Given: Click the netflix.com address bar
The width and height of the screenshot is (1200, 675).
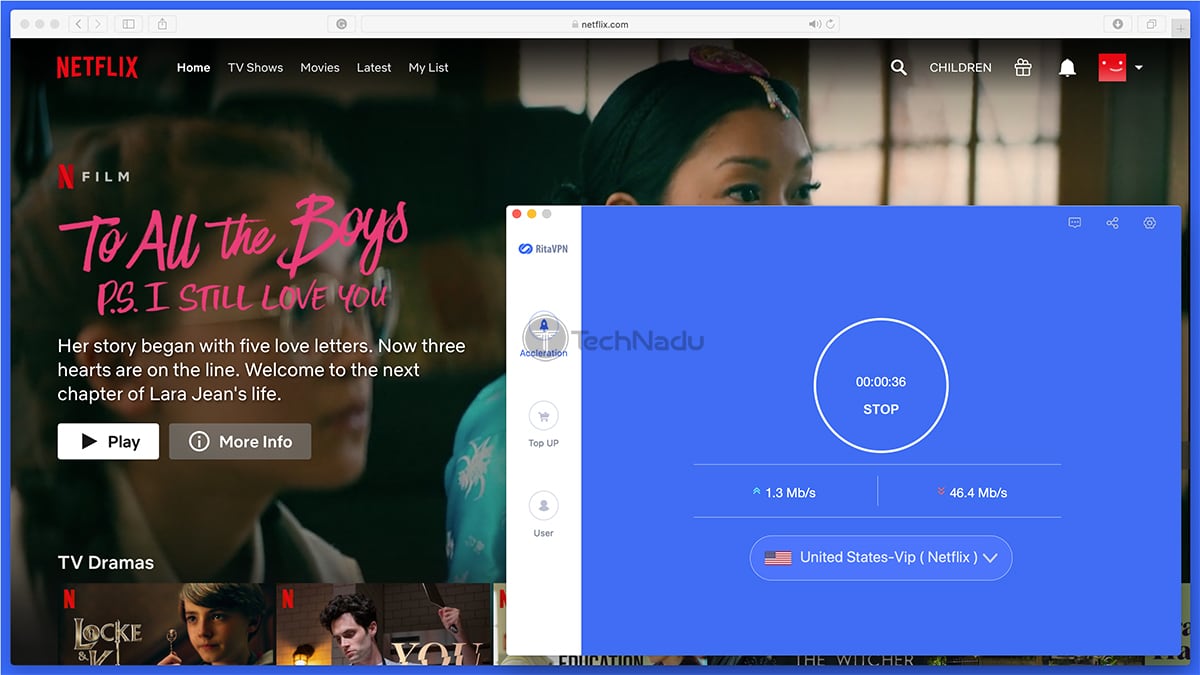Looking at the screenshot, I should [600, 24].
